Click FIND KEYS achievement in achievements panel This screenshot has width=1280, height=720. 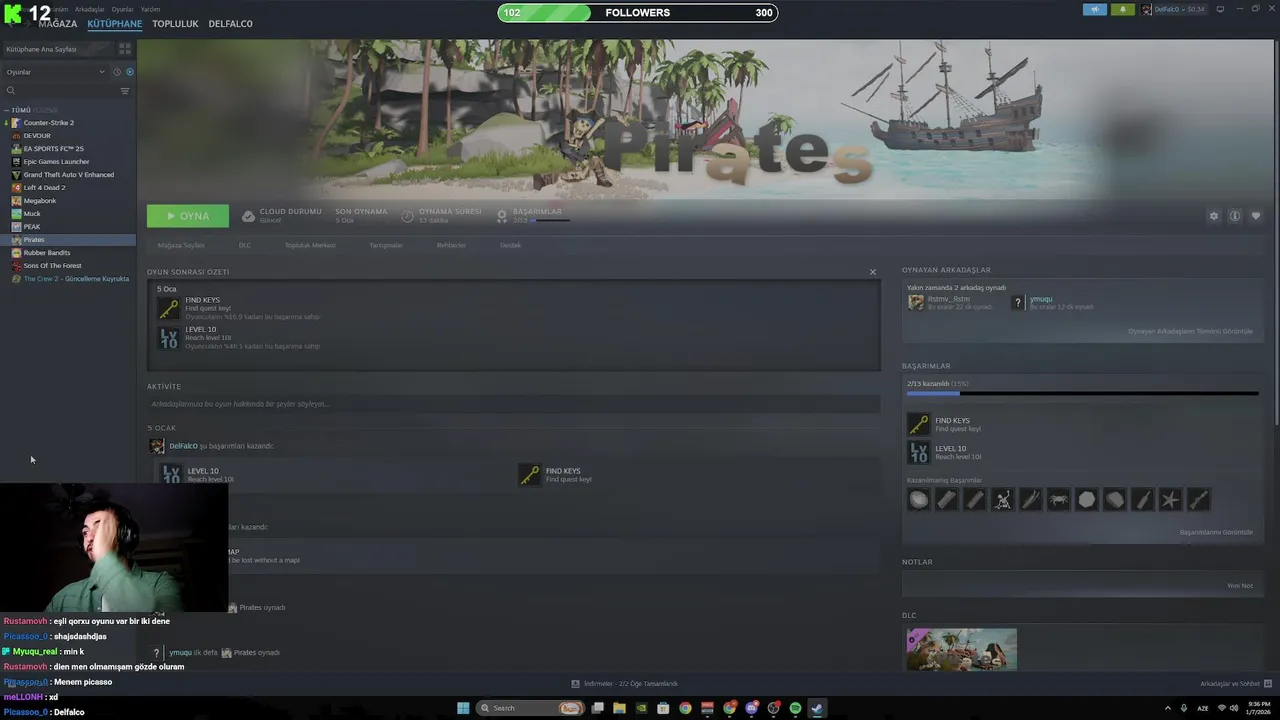click(x=945, y=424)
